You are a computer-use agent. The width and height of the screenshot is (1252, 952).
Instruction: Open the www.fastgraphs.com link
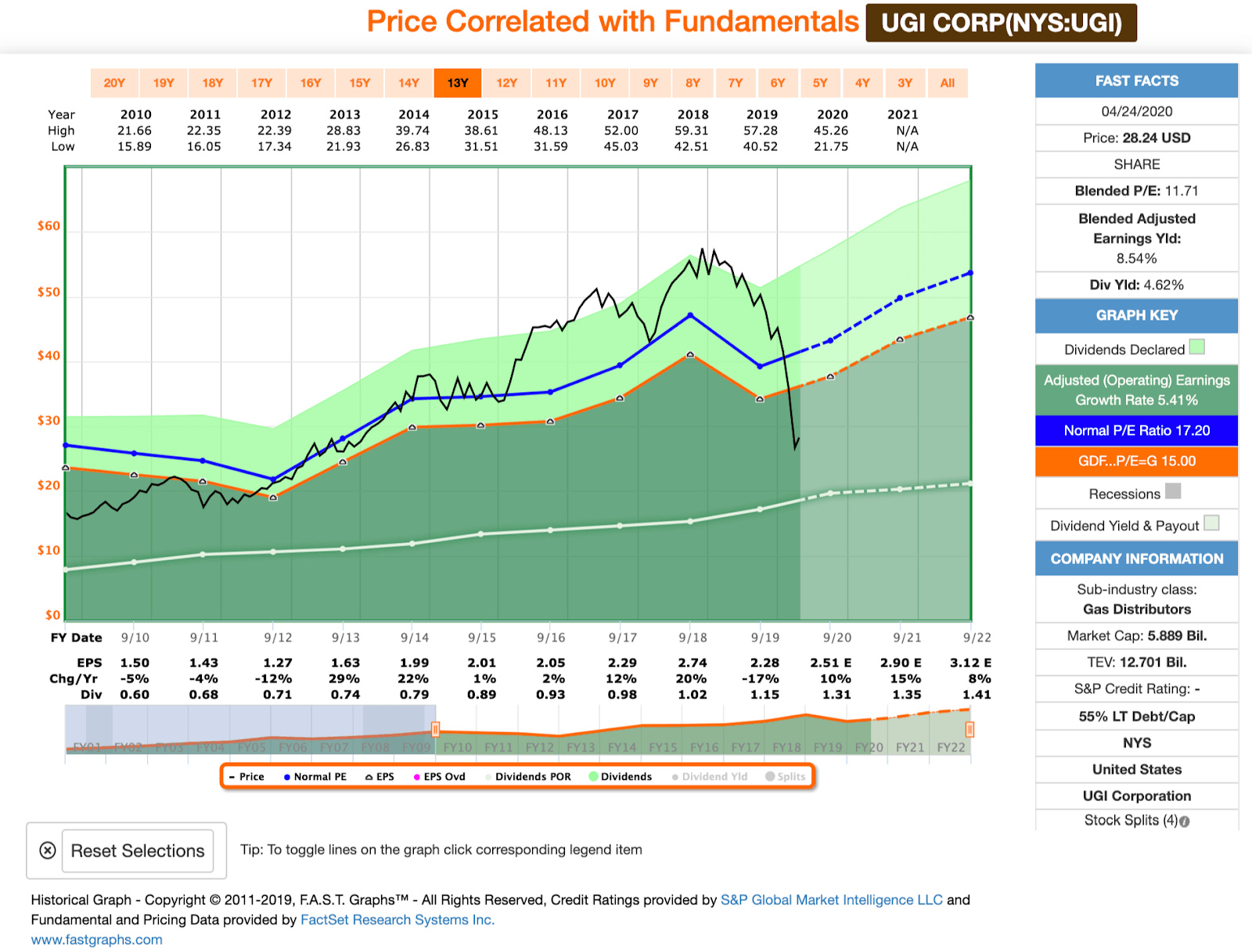tap(97, 939)
